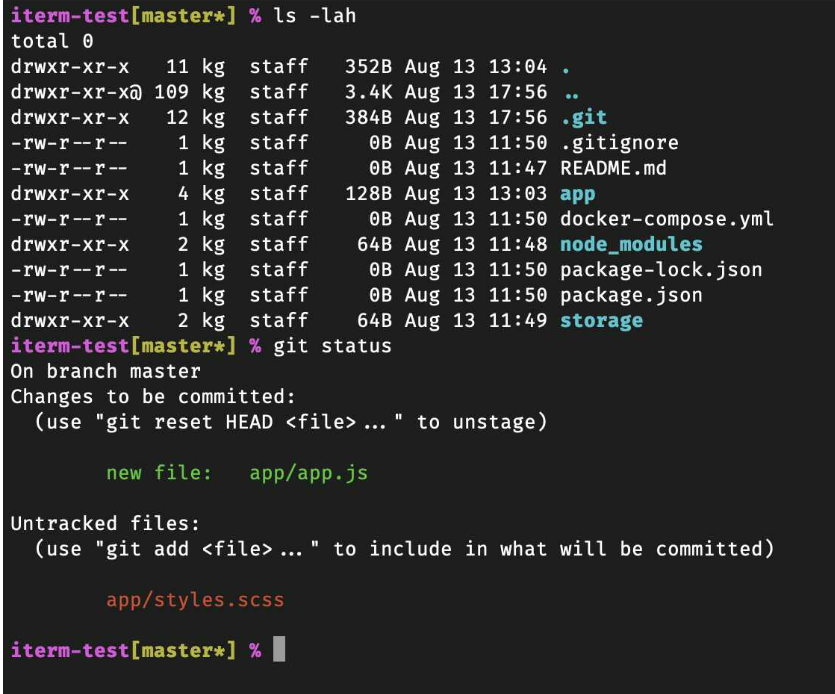Select the storage directory name

pyautogui.click(x=601, y=321)
